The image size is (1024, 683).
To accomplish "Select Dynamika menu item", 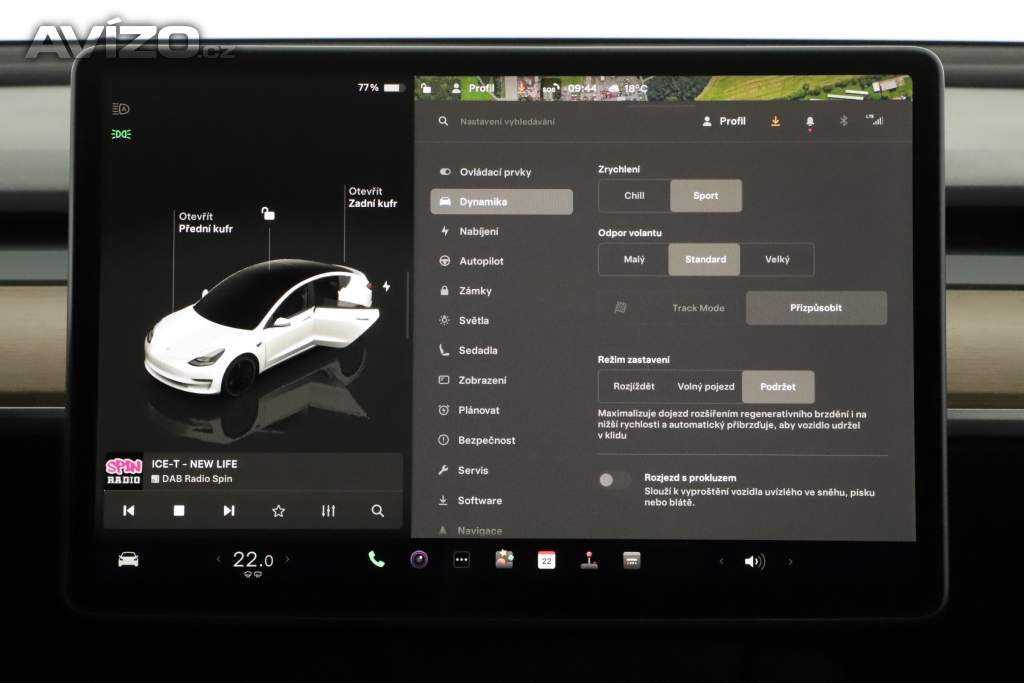I will coord(502,202).
